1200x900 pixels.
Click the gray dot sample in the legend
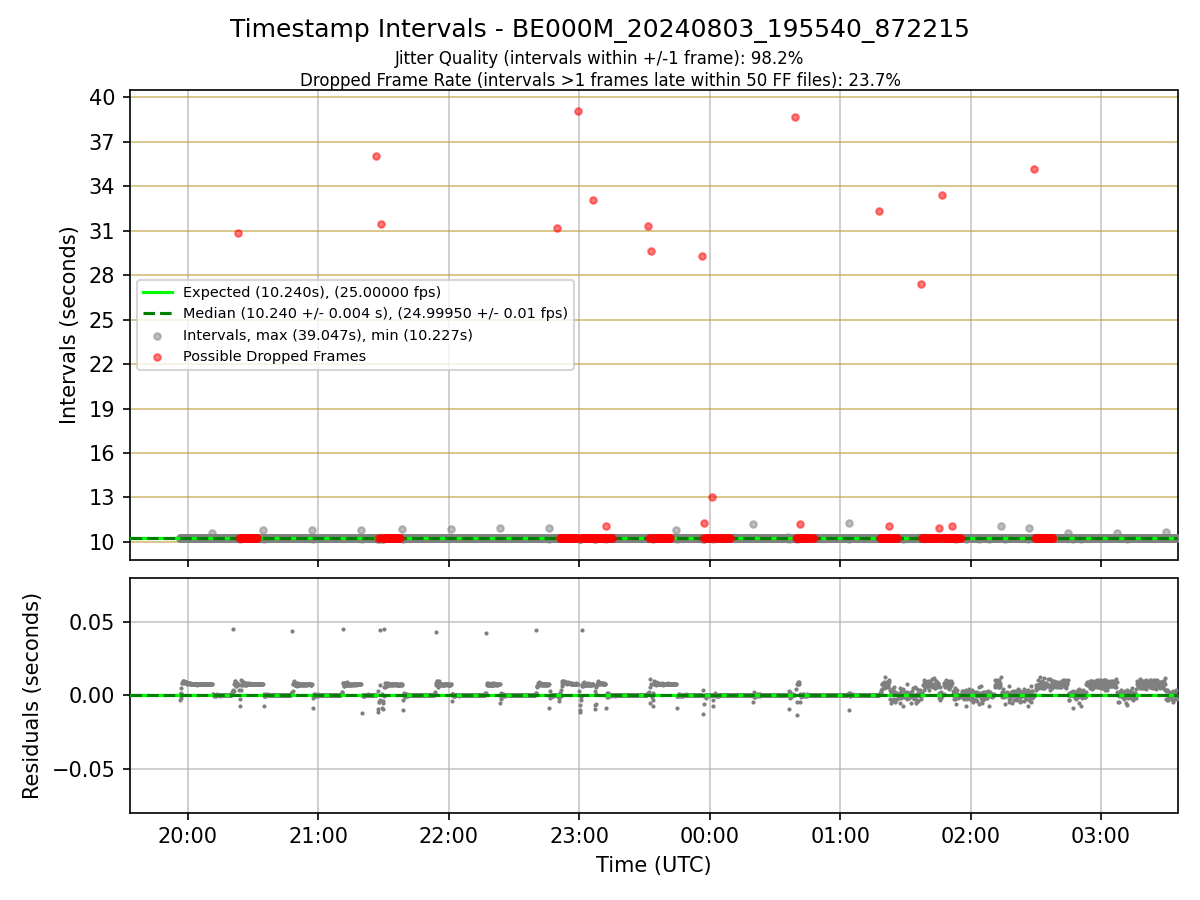(x=158, y=335)
